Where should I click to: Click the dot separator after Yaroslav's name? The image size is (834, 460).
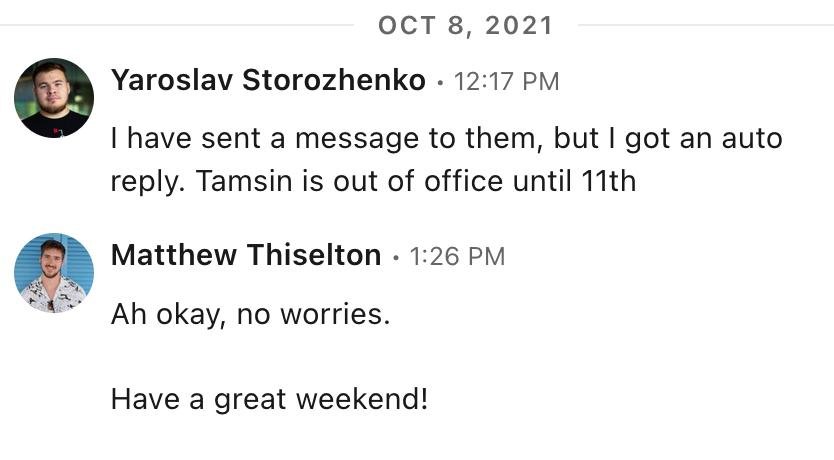coord(440,83)
